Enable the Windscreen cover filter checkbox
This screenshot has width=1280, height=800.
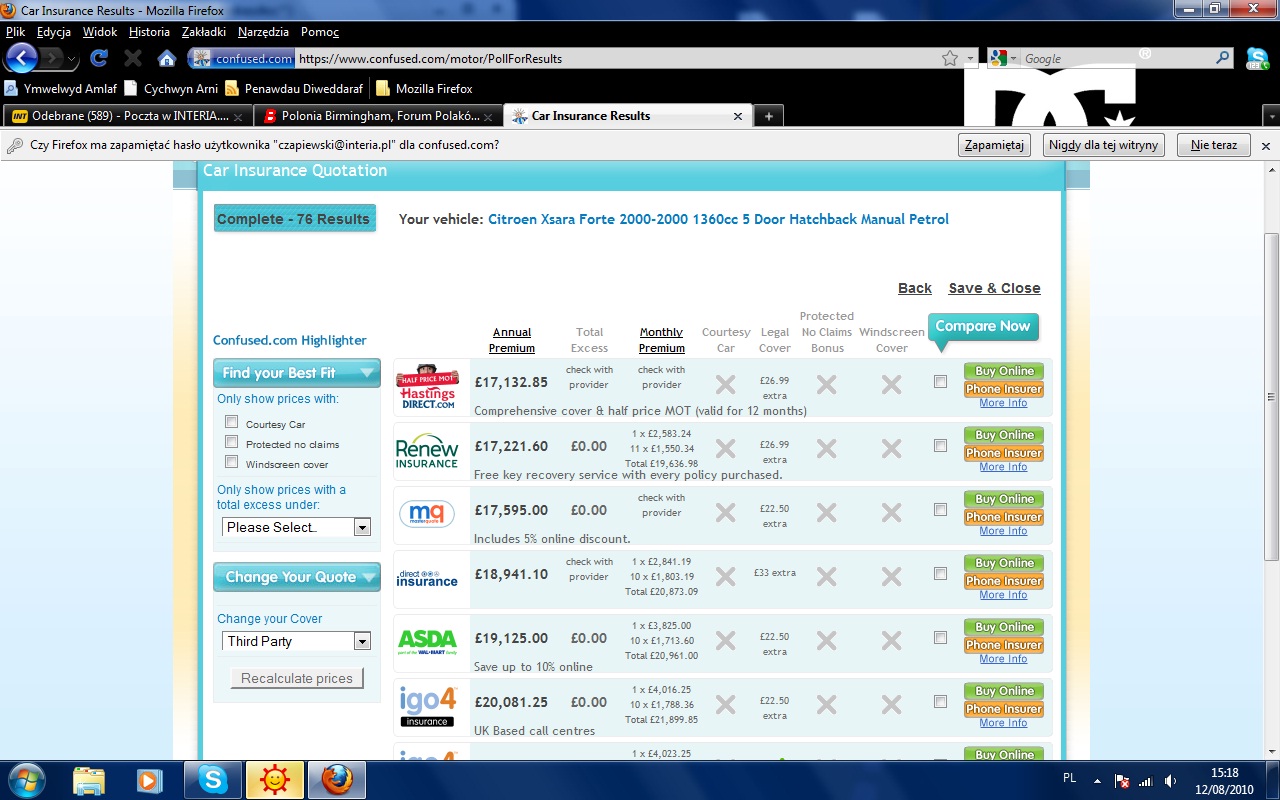pos(232,462)
